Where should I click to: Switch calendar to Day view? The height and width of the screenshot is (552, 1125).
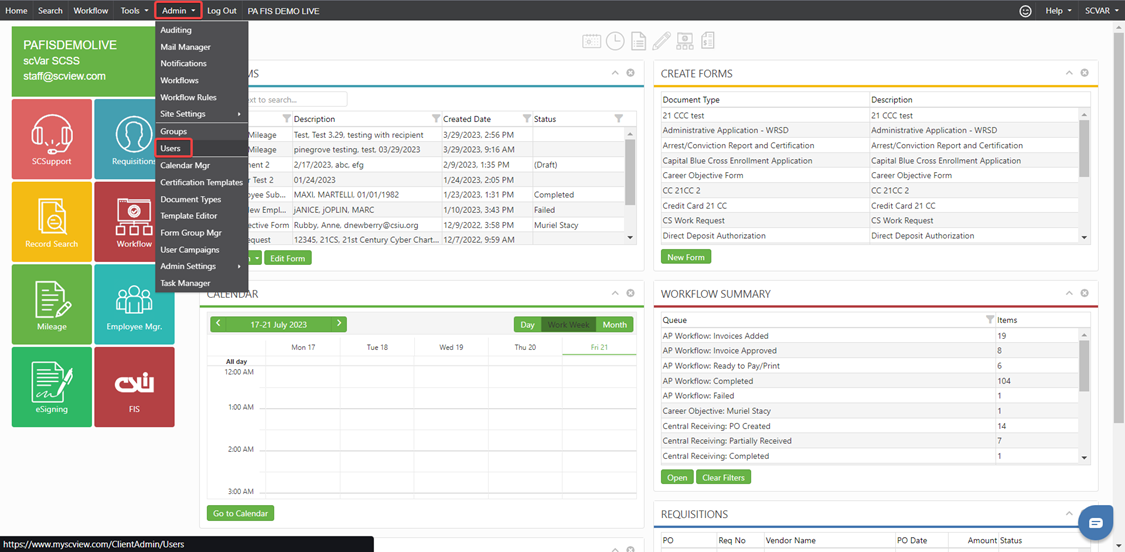(527, 325)
